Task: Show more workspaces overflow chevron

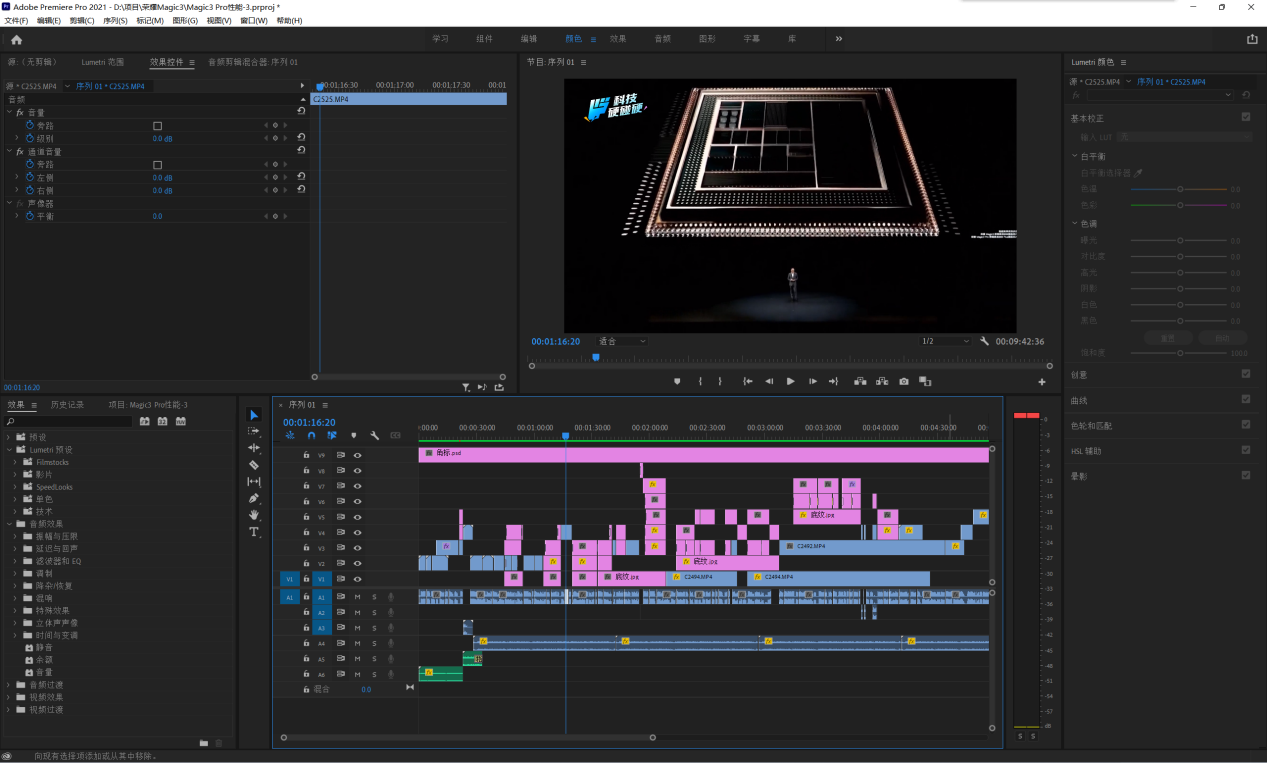Action: (x=838, y=39)
